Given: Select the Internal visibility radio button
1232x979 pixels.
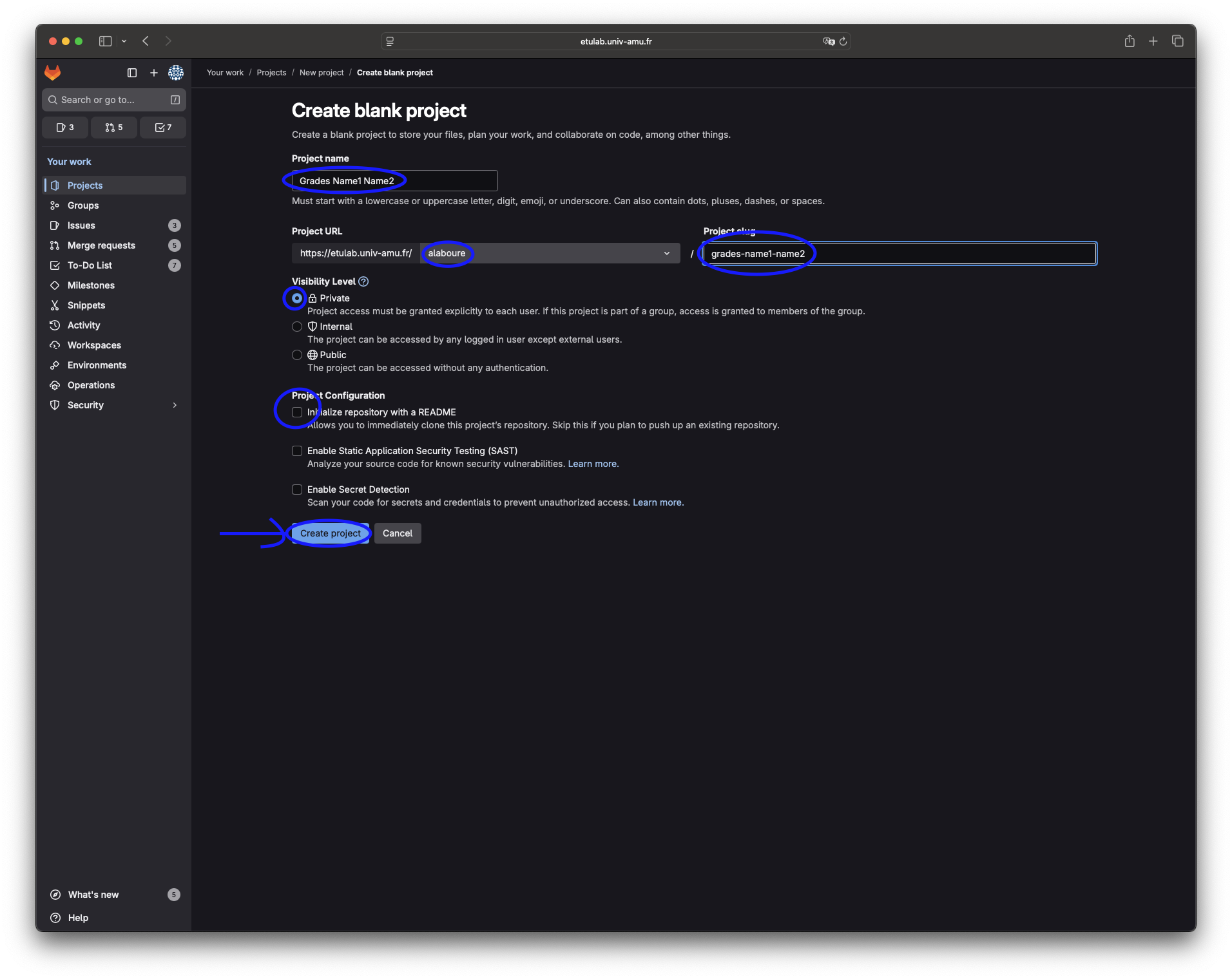Looking at the screenshot, I should click(297, 327).
